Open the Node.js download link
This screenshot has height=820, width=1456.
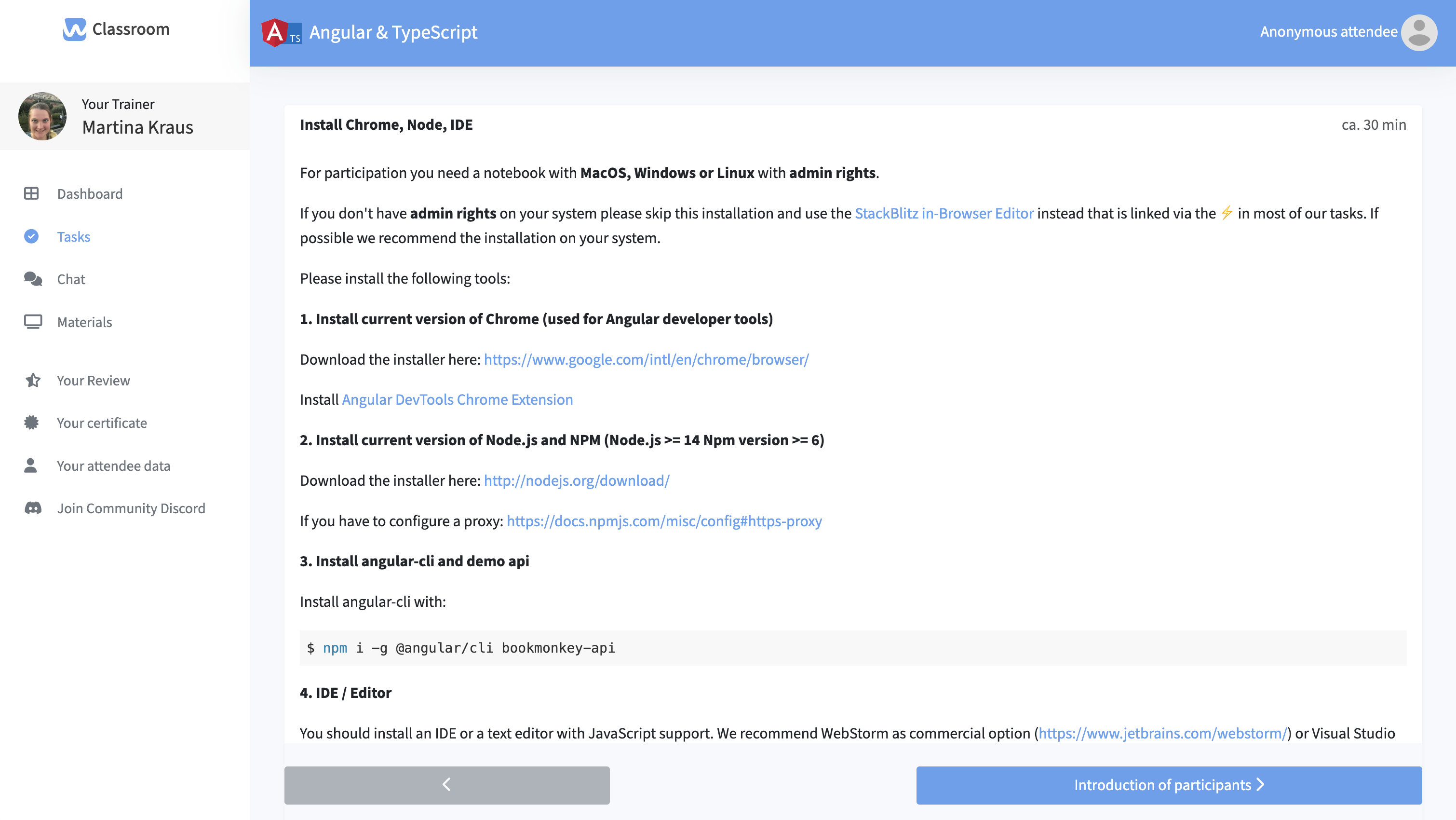576,480
